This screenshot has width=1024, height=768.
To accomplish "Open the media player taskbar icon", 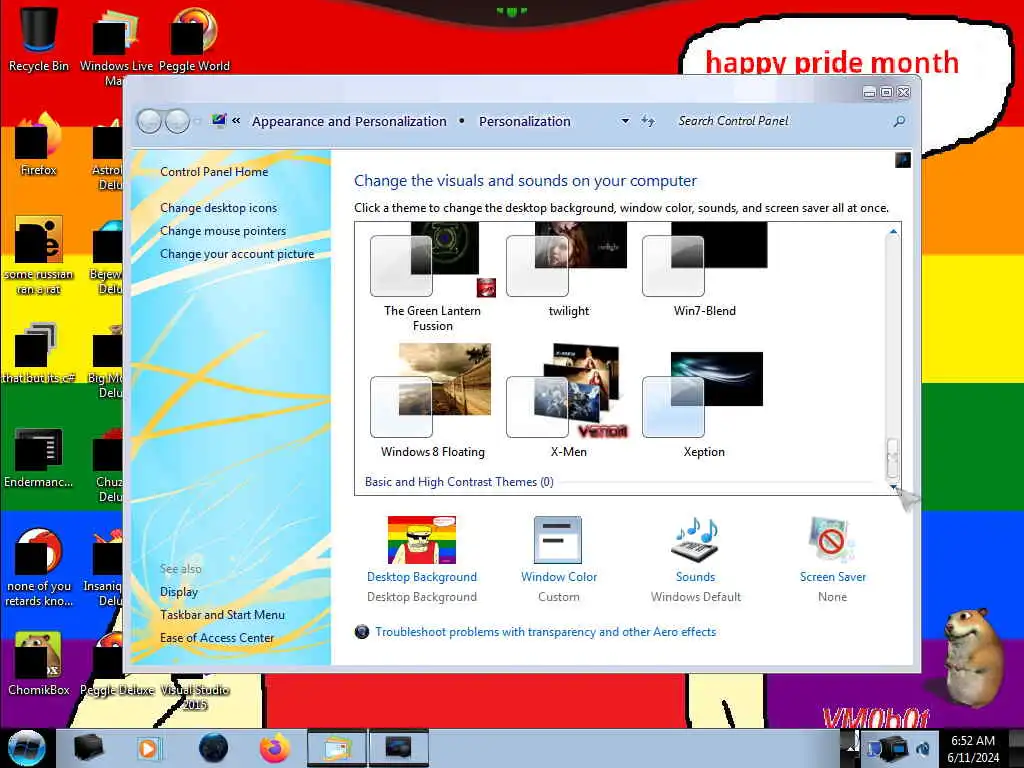I will coord(149,748).
